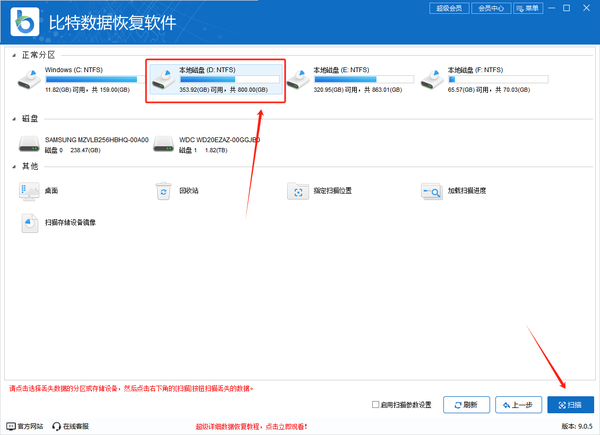
Task: Click the 回收站 recycle bin icon
Action: click(164, 191)
